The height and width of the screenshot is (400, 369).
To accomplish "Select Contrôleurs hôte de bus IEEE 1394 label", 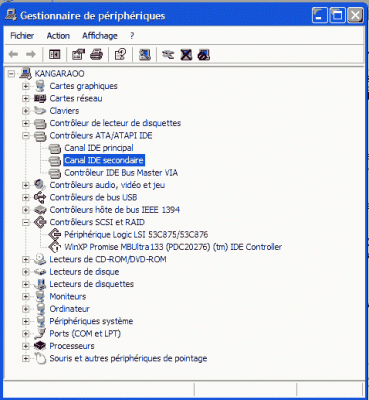I will point(114,210).
